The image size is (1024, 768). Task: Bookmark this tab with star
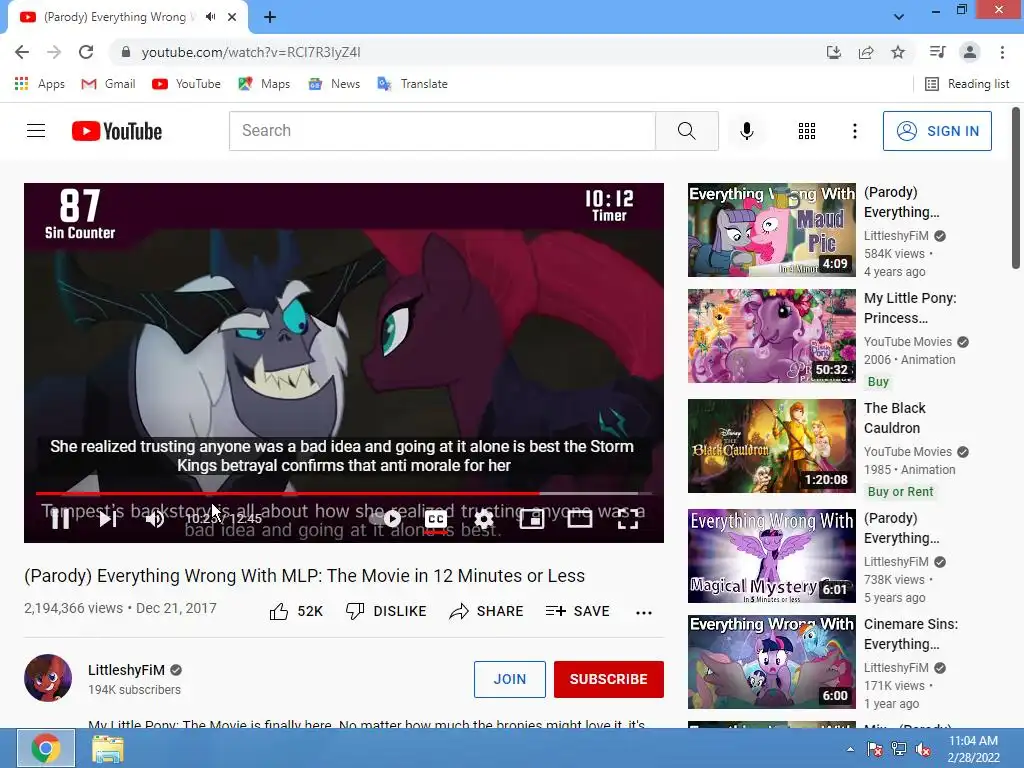click(898, 52)
